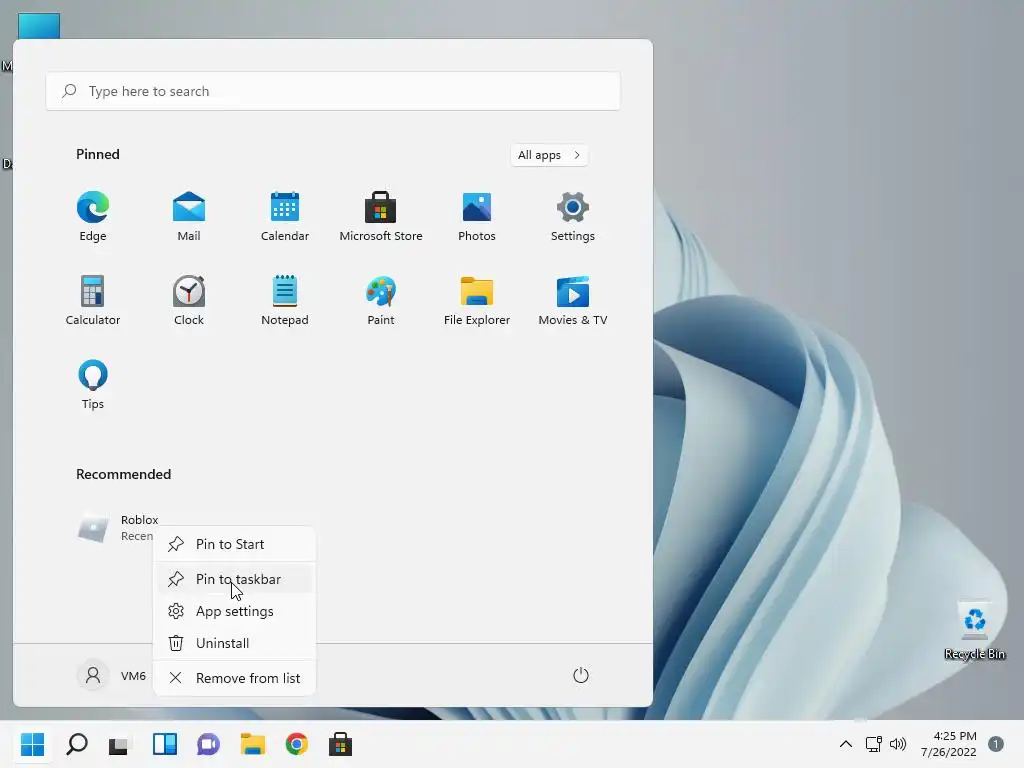Select Pin to taskbar option
Image resolution: width=1024 pixels, height=768 pixels.
click(x=234, y=579)
